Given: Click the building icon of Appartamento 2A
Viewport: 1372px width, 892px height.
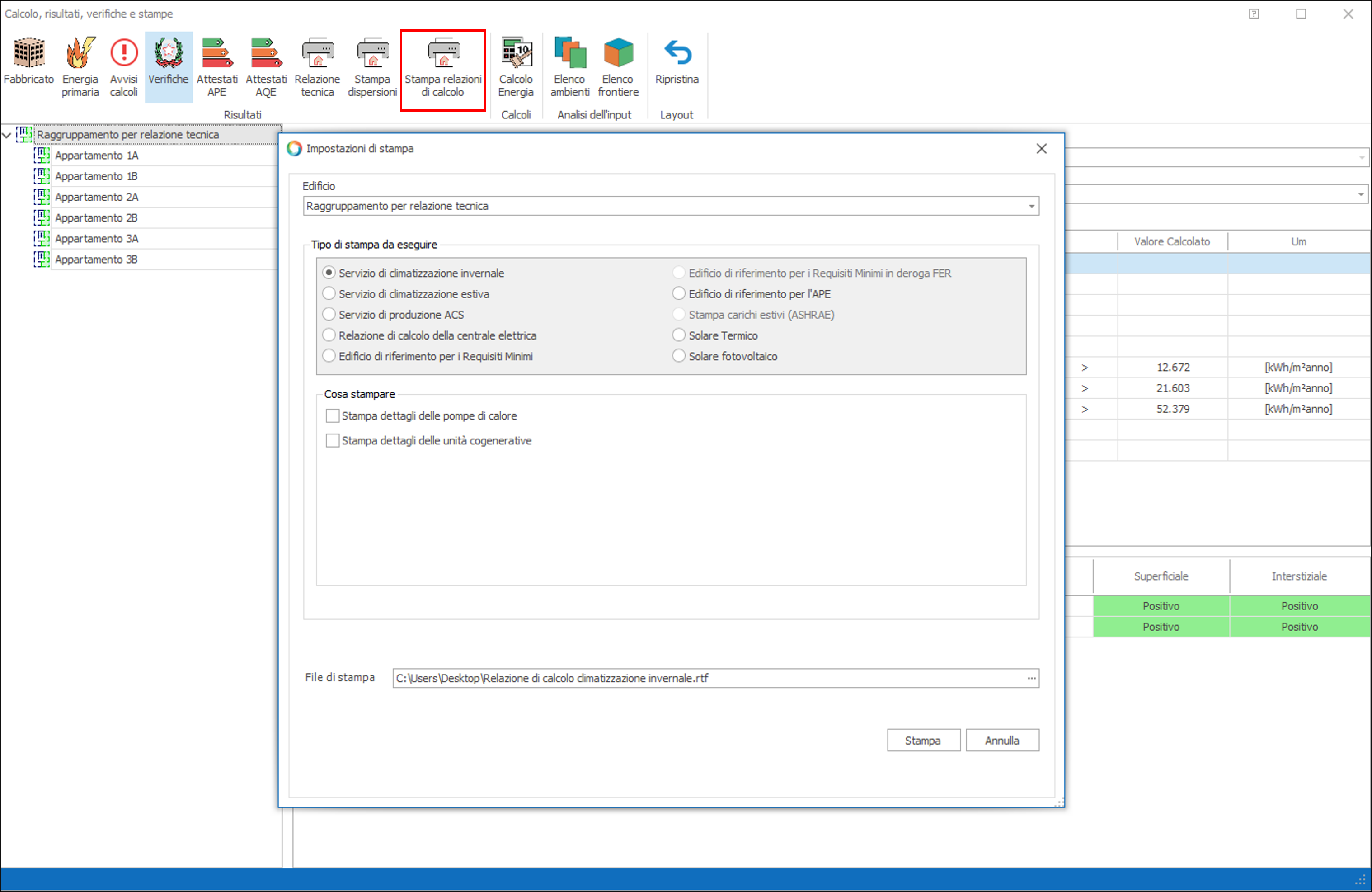Looking at the screenshot, I should coord(42,197).
